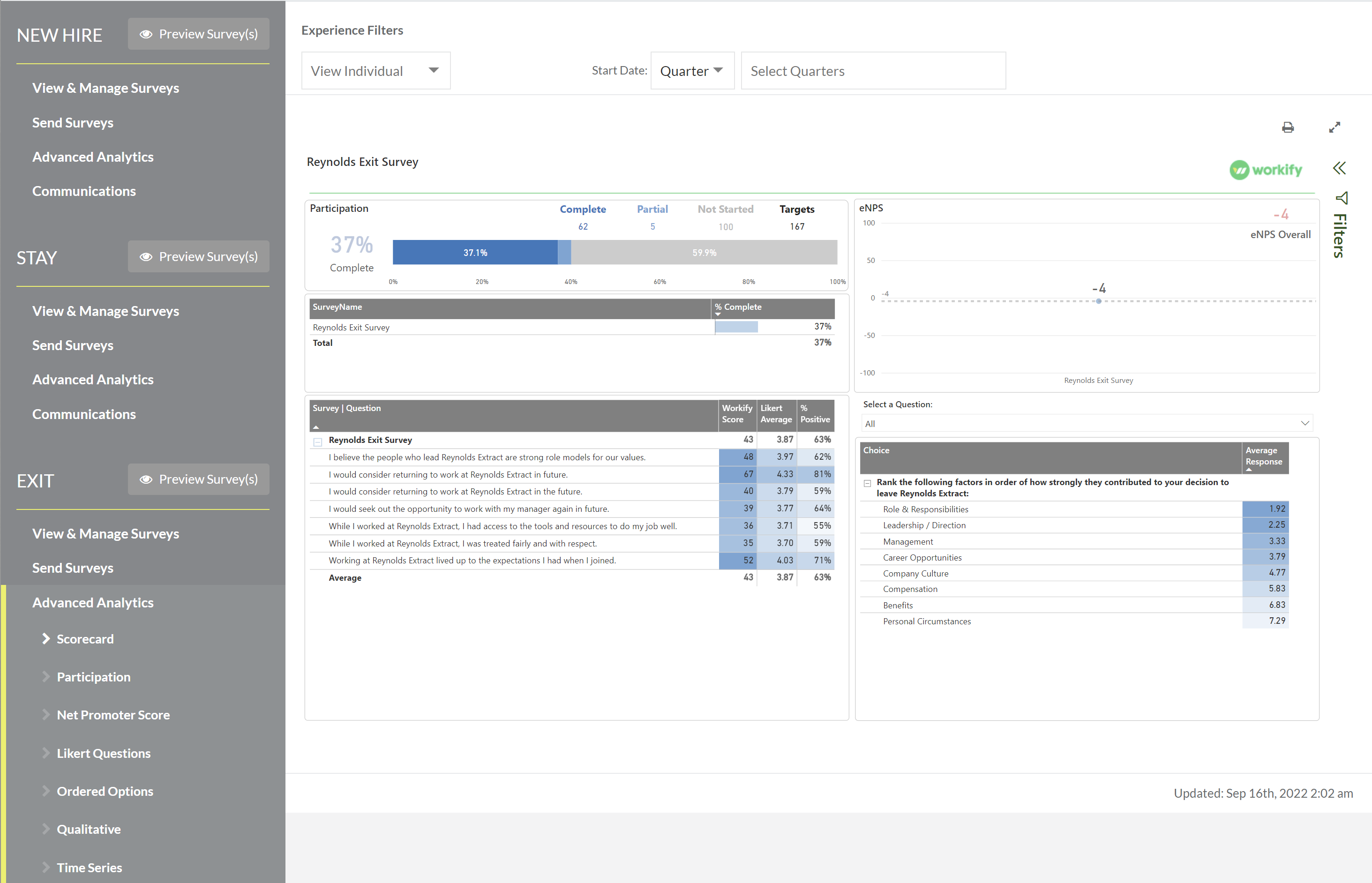Click the partial segment of participation bar

(x=565, y=252)
